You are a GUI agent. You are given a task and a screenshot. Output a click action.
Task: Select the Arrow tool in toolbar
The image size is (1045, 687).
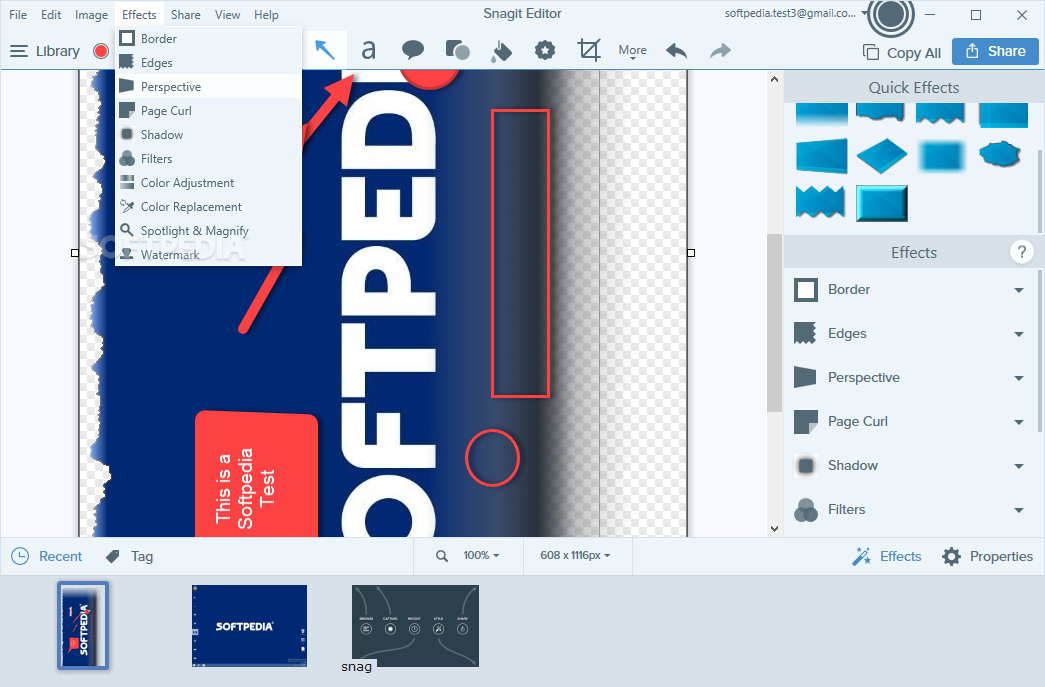[x=325, y=50]
